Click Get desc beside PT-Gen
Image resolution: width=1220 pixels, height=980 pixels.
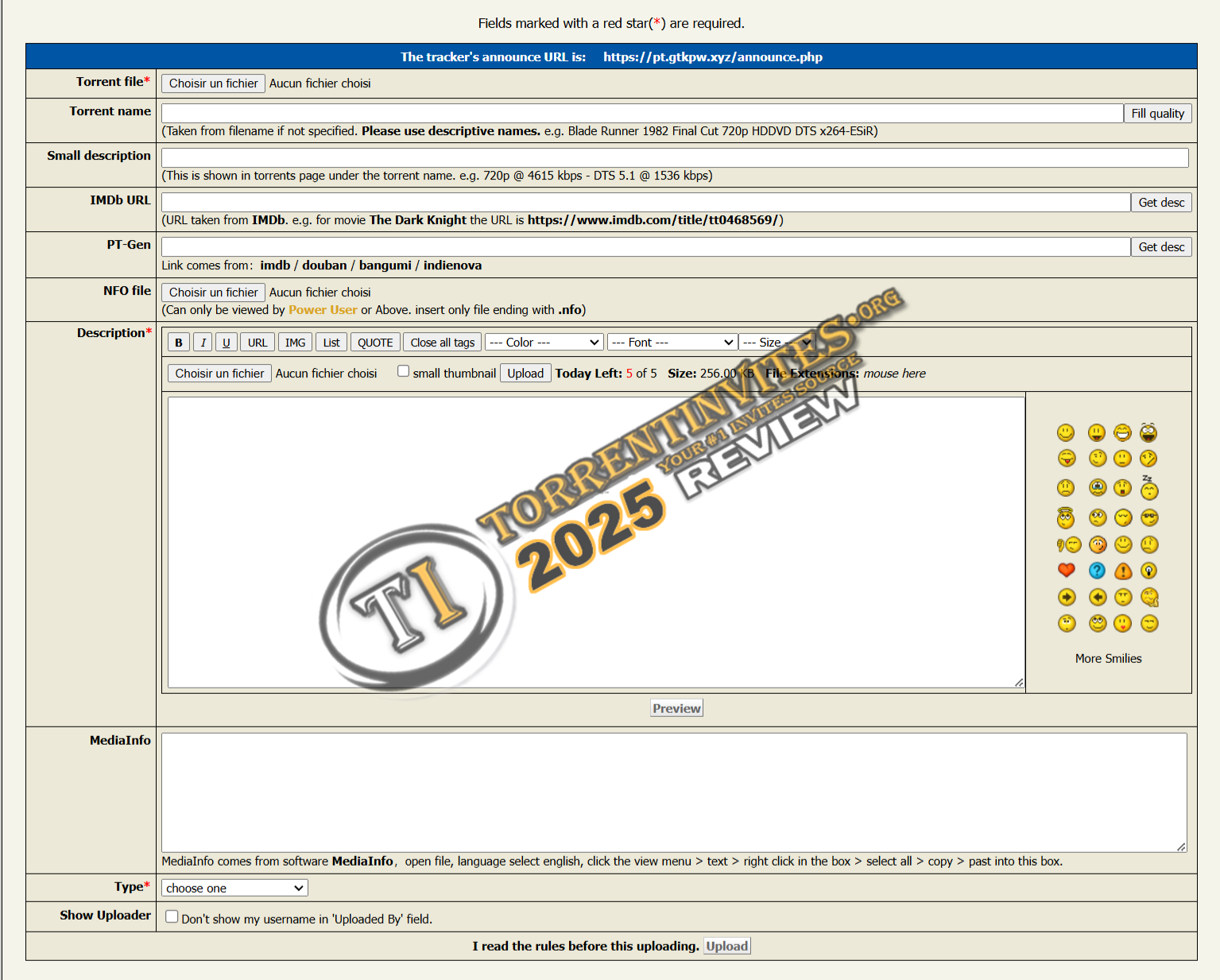pos(1161,247)
